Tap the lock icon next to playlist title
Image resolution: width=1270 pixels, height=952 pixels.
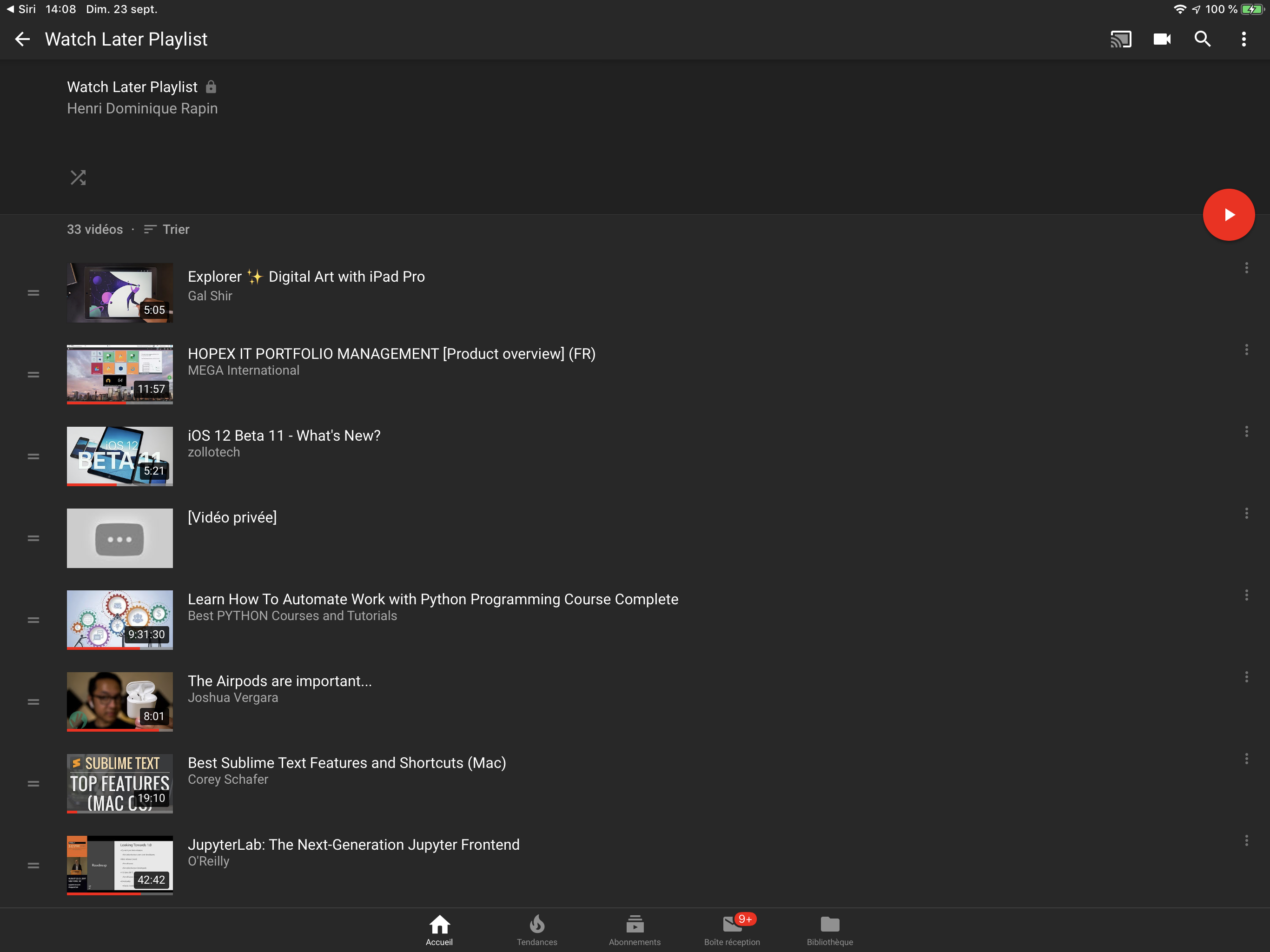pyautogui.click(x=211, y=87)
